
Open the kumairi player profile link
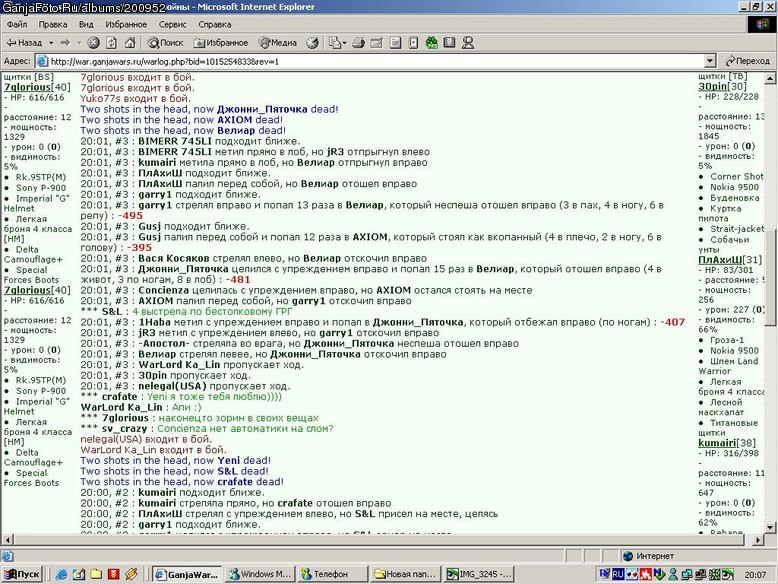point(717,443)
